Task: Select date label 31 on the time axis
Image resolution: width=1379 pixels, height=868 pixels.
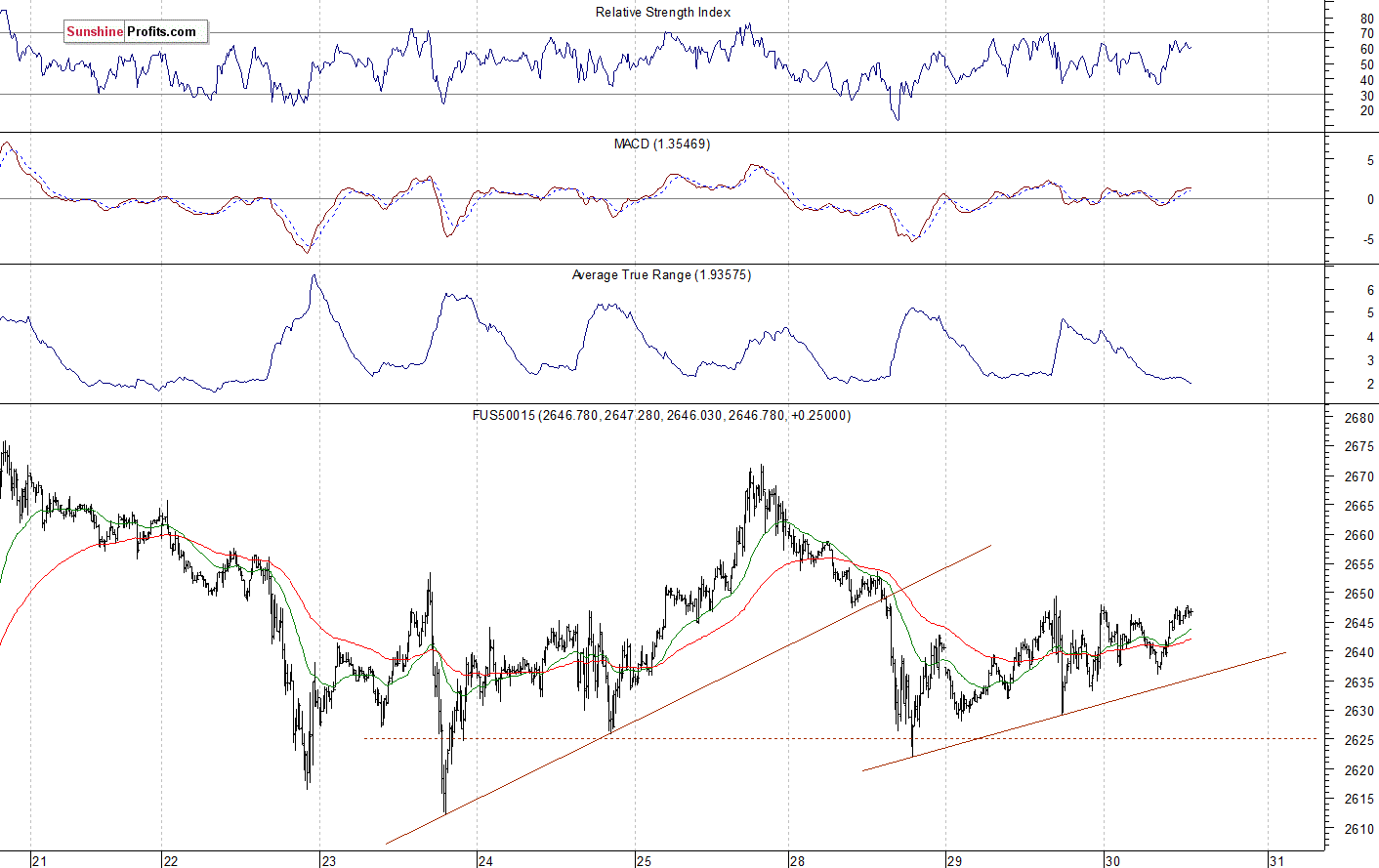Action: [1276, 860]
